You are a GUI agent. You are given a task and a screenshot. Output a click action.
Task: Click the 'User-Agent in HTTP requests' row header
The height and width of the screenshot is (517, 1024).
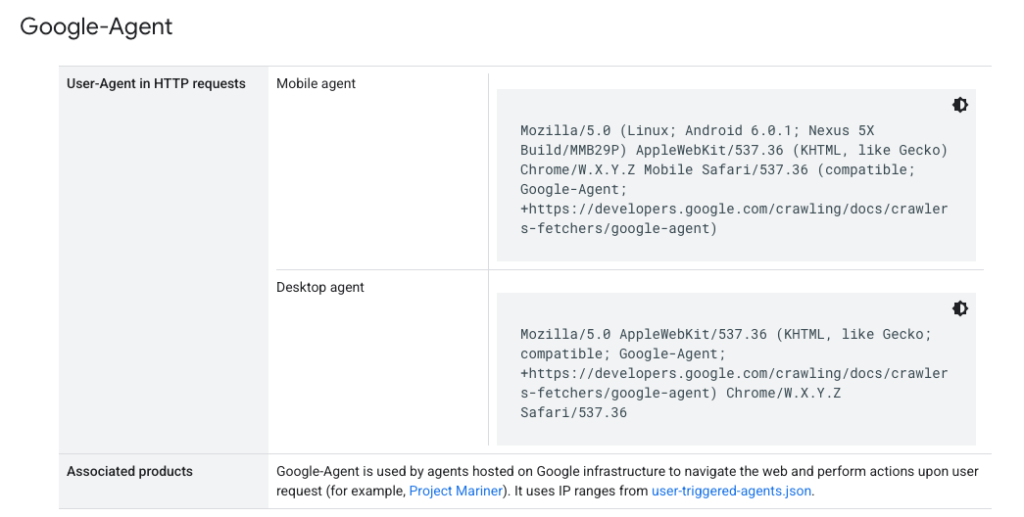(x=156, y=84)
